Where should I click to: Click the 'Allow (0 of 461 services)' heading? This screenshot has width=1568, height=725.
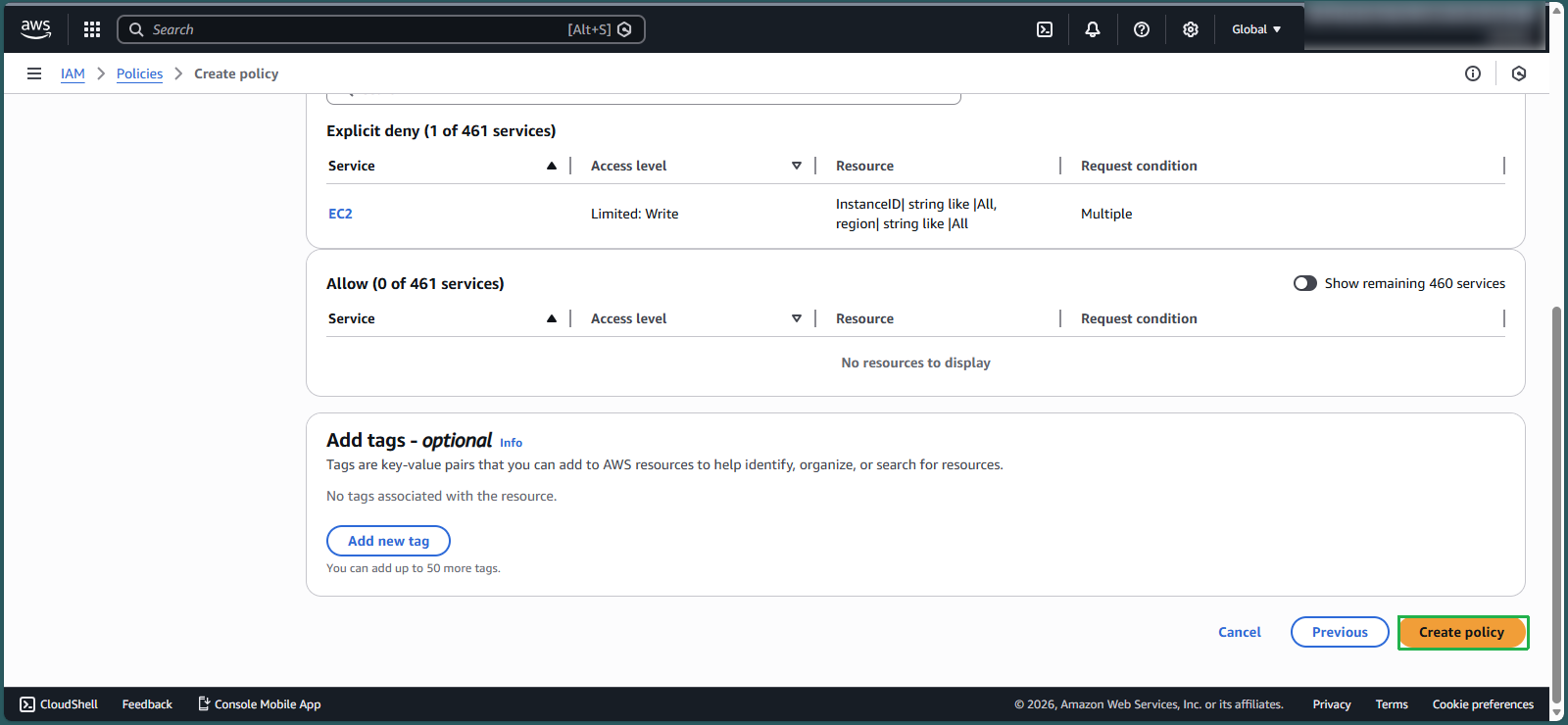tap(416, 283)
